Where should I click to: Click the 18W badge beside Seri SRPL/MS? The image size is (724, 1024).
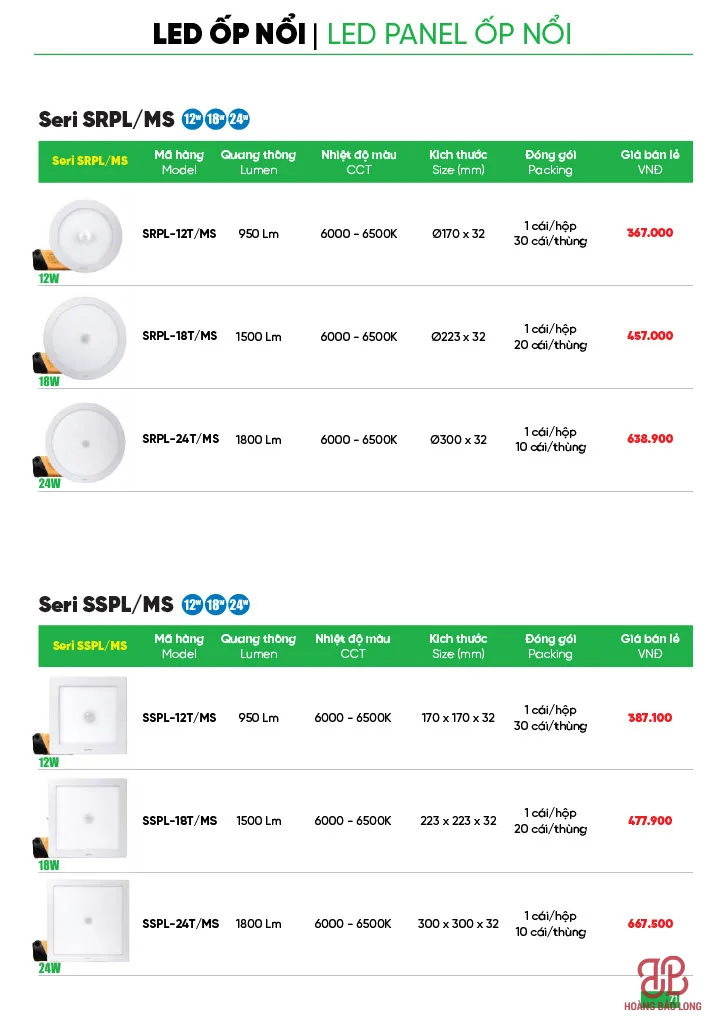(215, 120)
